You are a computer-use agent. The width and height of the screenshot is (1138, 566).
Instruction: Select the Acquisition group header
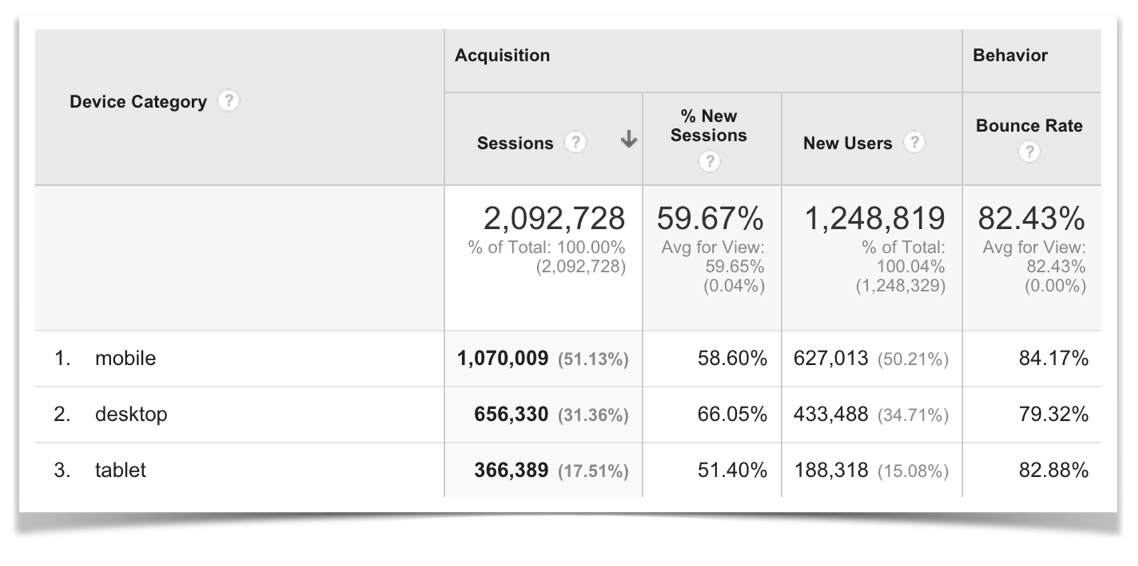pos(502,56)
